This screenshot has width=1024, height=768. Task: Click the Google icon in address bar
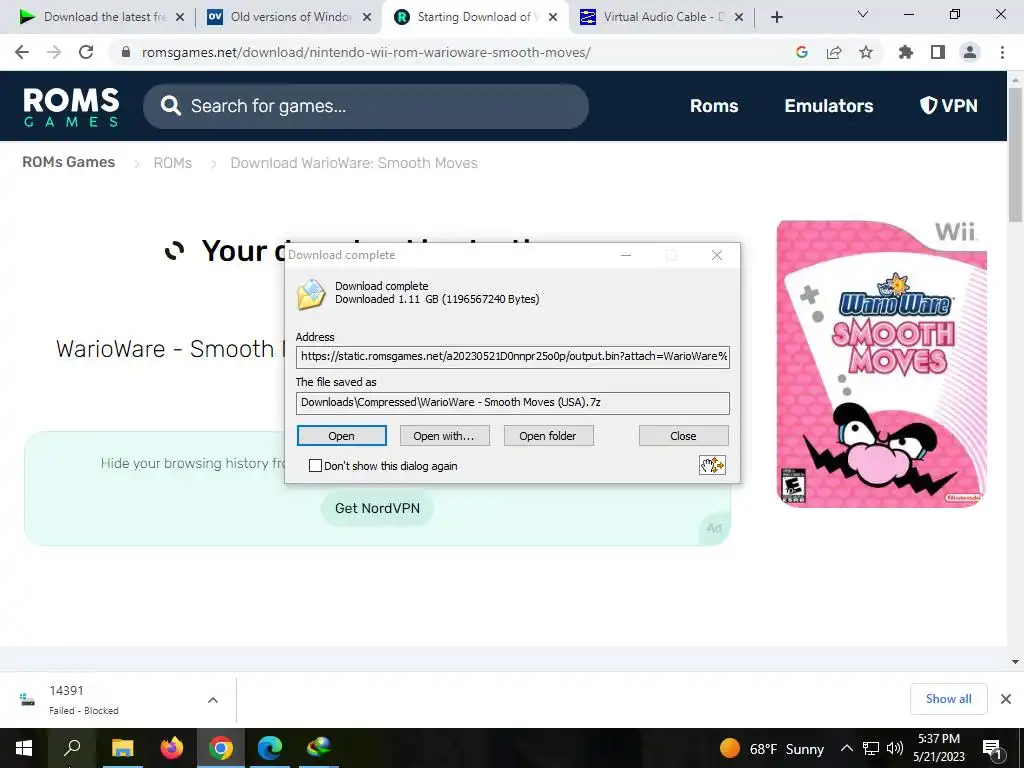(x=802, y=52)
